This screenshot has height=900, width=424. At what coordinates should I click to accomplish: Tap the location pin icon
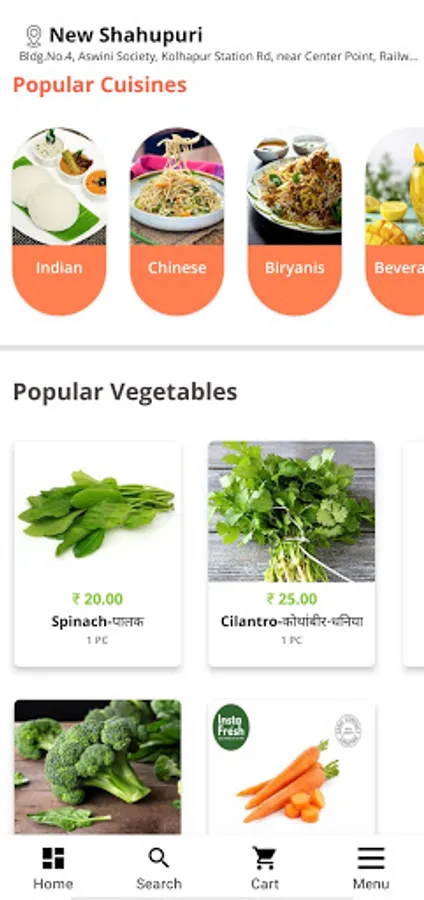pos(34,36)
